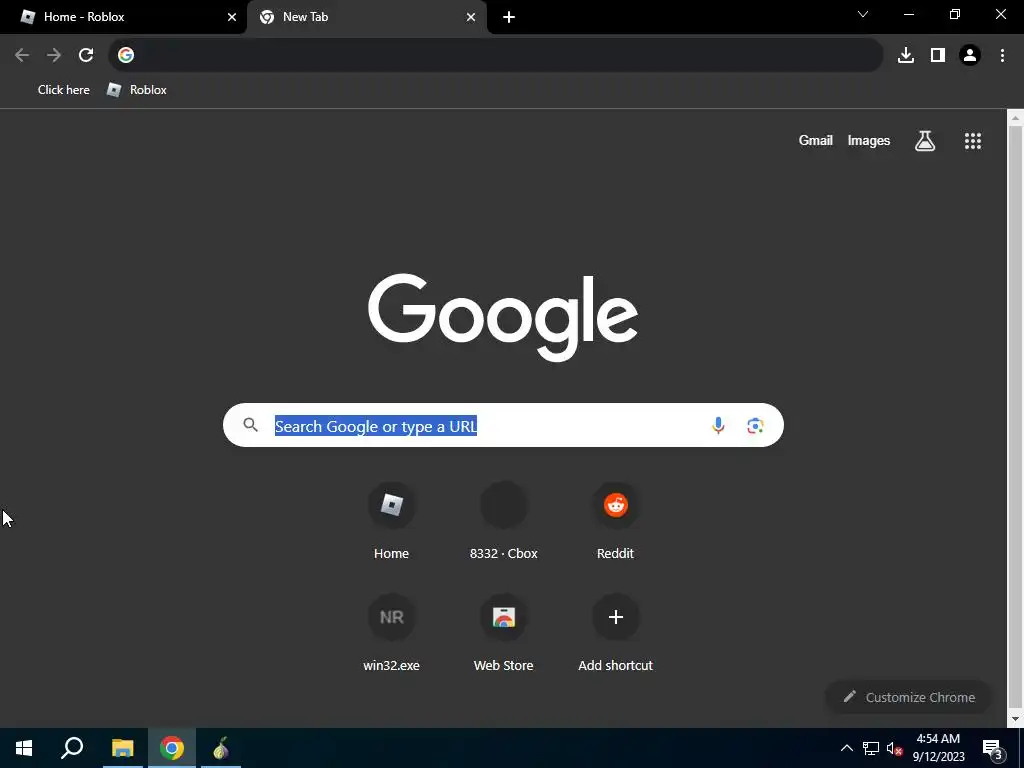1024x768 pixels.
Task: Click the Chrome taskbar icon
Action: click(x=172, y=748)
